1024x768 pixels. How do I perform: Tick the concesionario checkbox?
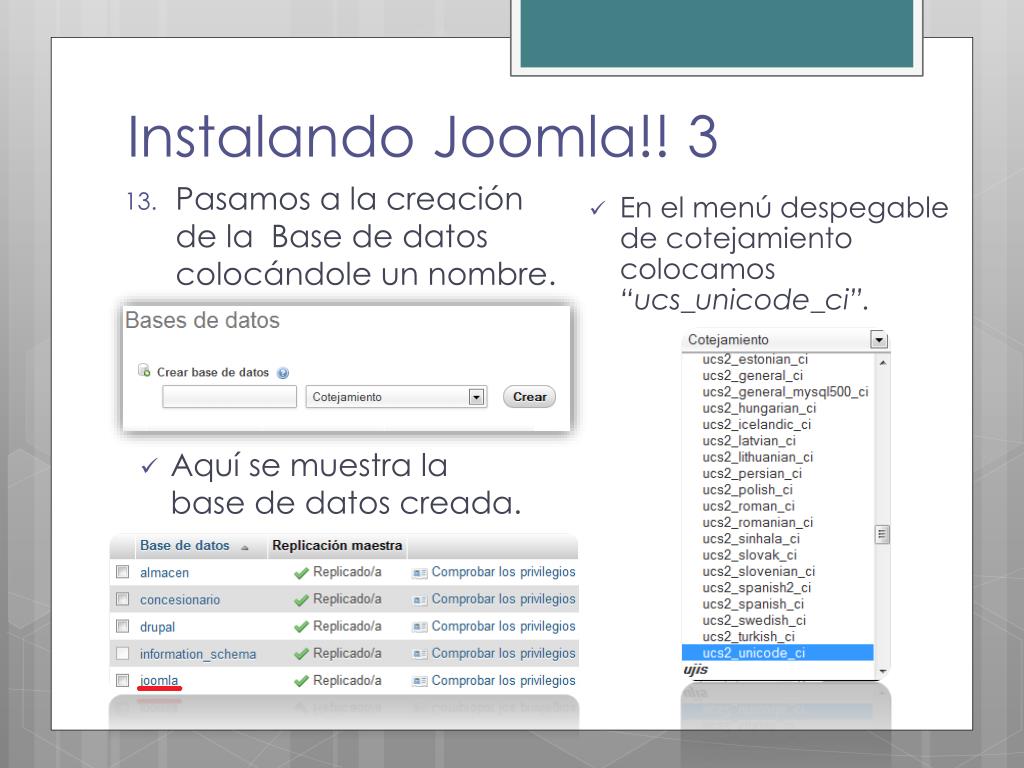(122, 599)
